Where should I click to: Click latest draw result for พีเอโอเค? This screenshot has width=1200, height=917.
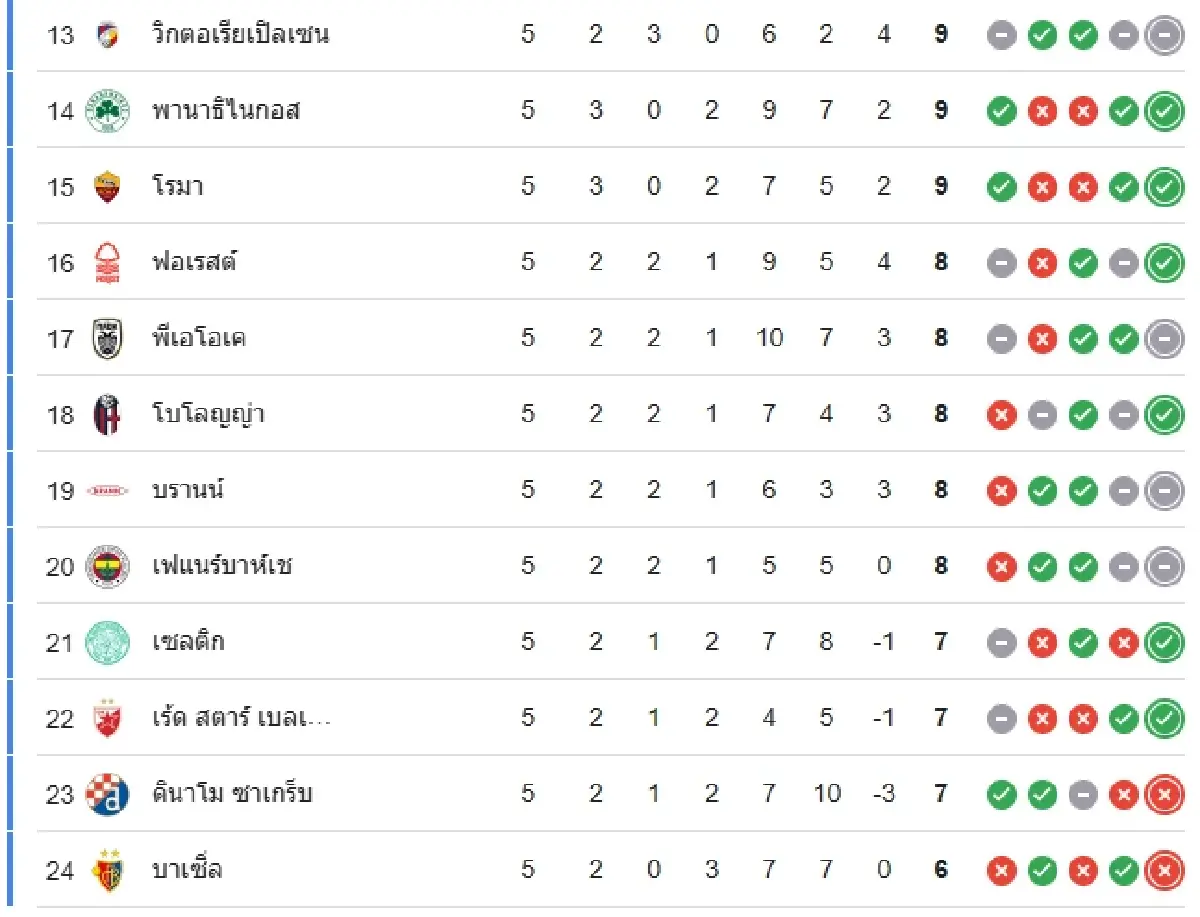(x=1163, y=338)
